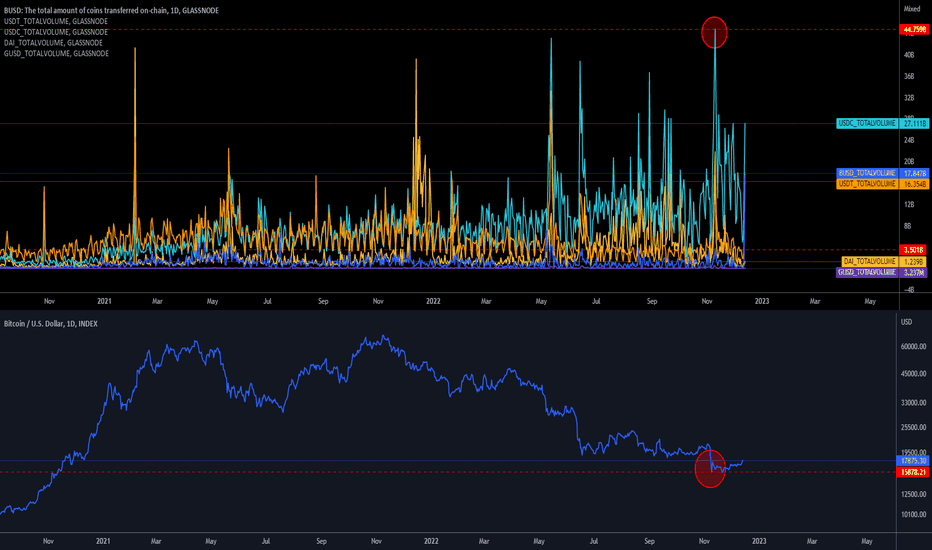Click the 33000.00 value on Bitcoin axis
The width and height of the screenshot is (932, 550).
pyautogui.click(x=913, y=403)
